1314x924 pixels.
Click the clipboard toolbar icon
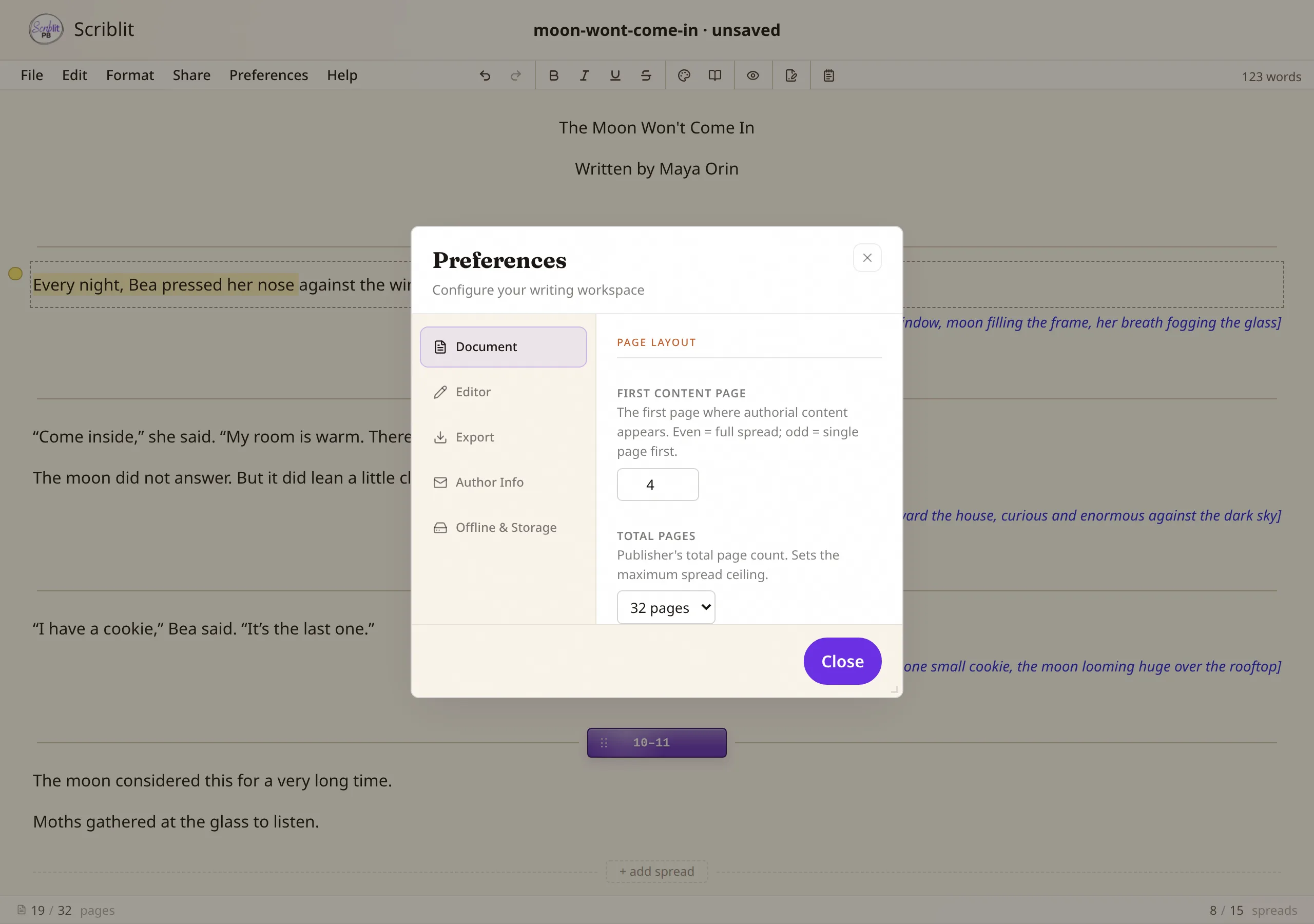pyautogui.click(x=828, y=75)
